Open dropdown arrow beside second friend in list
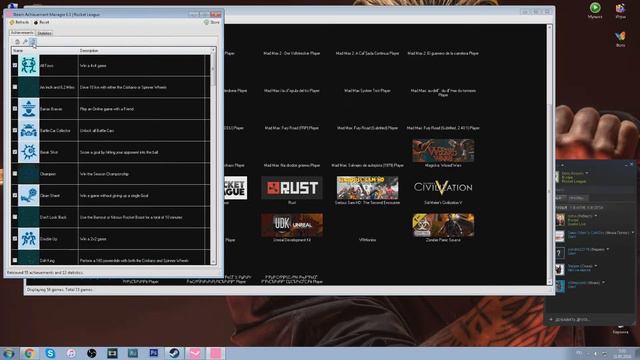 tap(633, 233)
